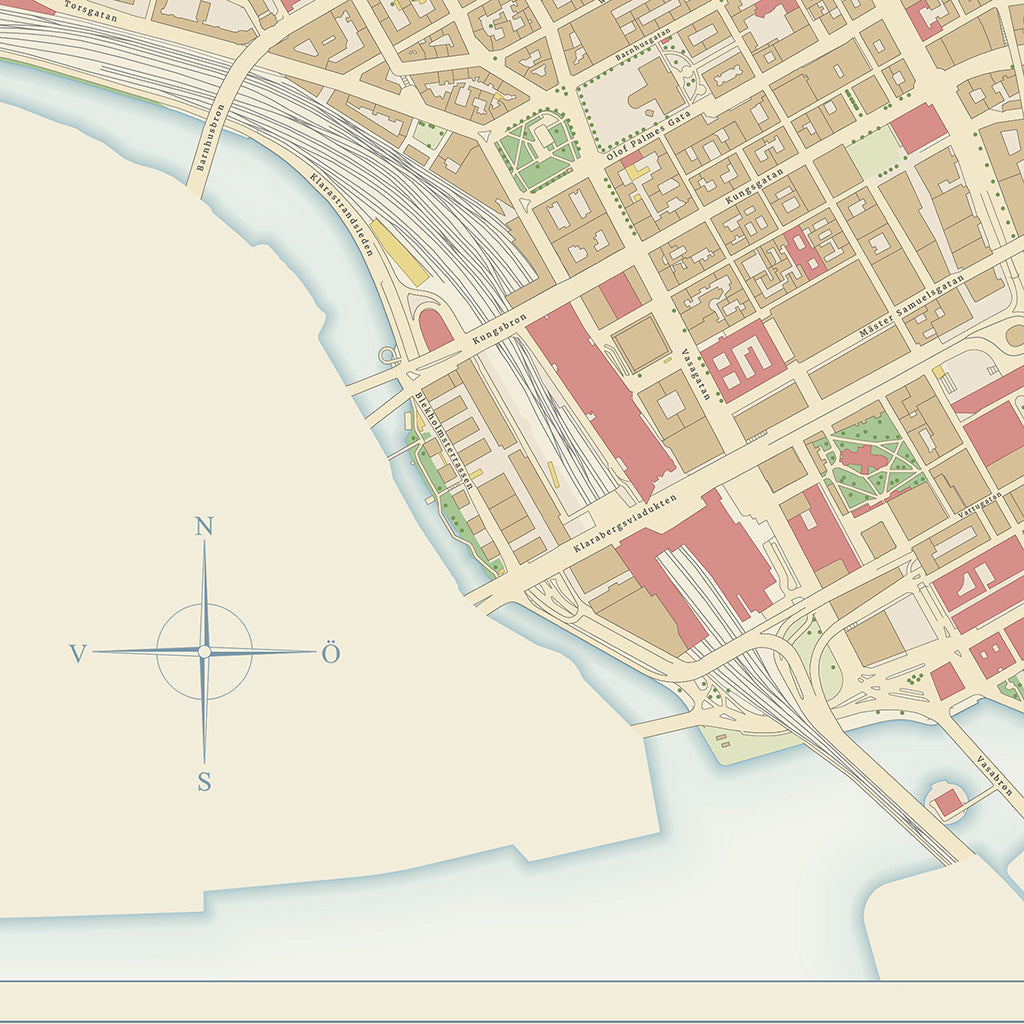The height and width of the screenshot is (1024, 1024).
Task: Click the Vasabron bridge label
Action: tap(995, 775)
